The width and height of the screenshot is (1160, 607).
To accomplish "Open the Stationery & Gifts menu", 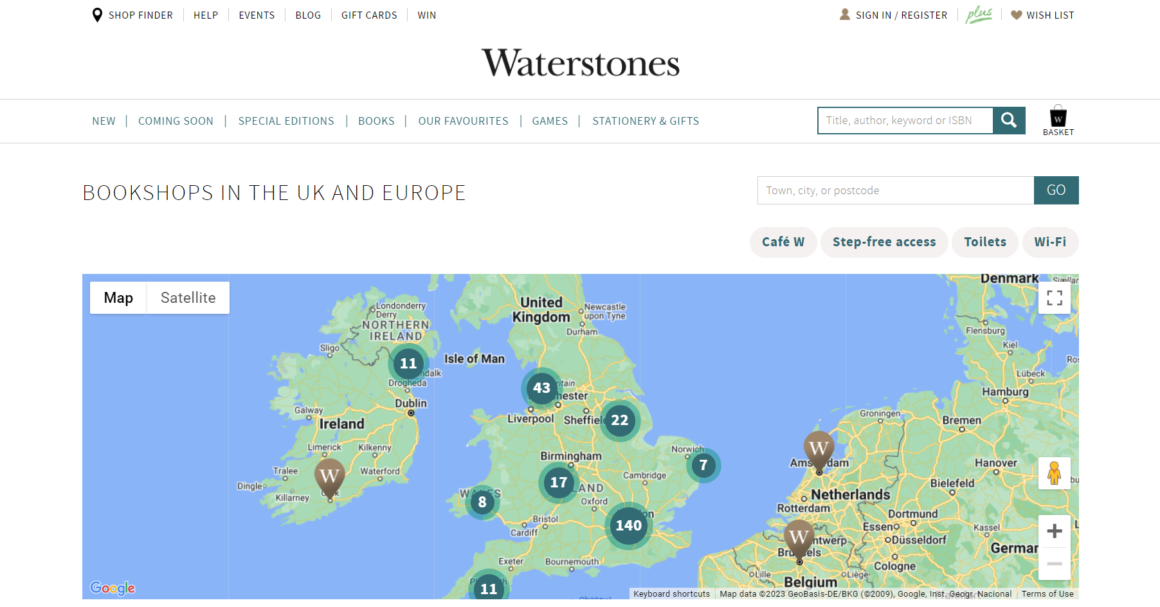I will coord(645,121).
